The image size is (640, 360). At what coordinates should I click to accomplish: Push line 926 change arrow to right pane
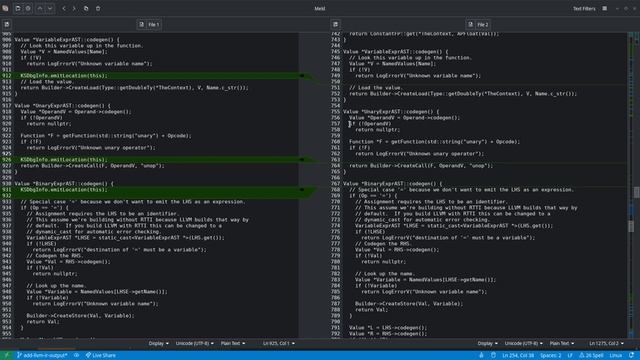[x=302, y=160]
